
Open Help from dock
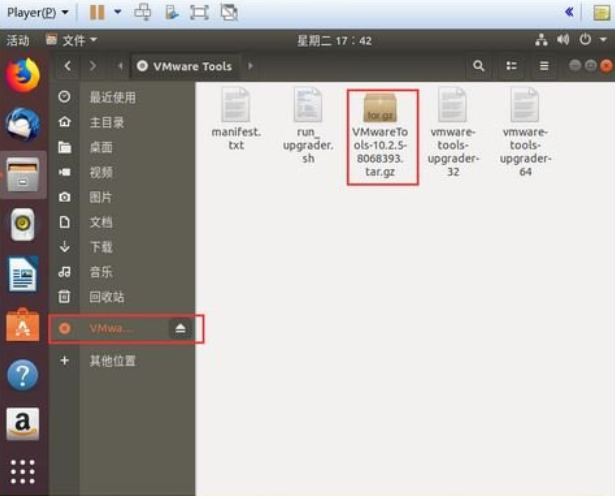coord(23,375)
